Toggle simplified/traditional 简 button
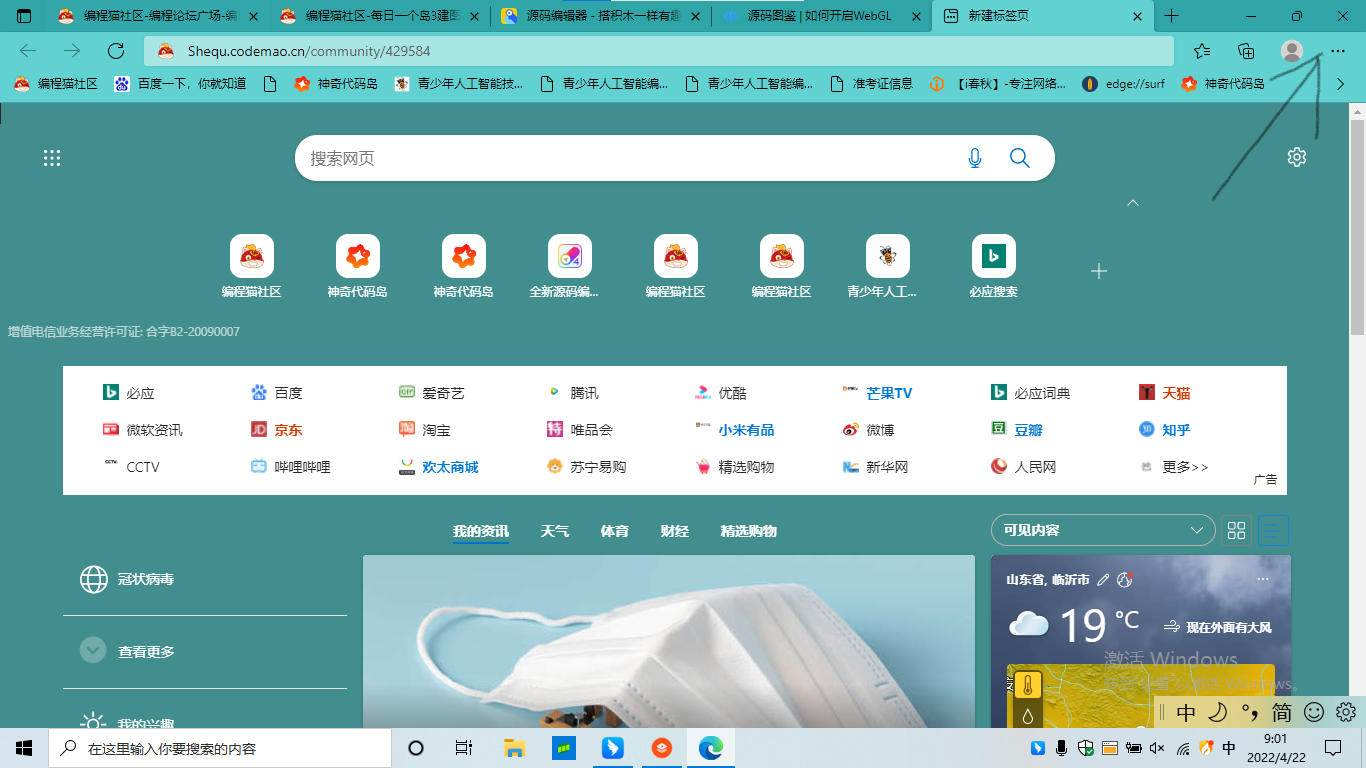Viewport: 1366px width, 768px height. pos(1282,712)
